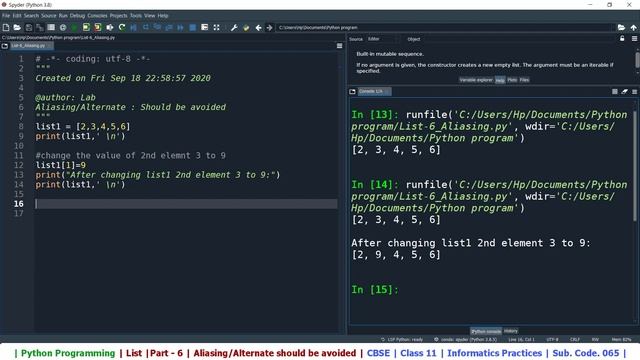The image size is (640, 360).
Task: Run current cell toolbar icon
Action: coord(86,27)
